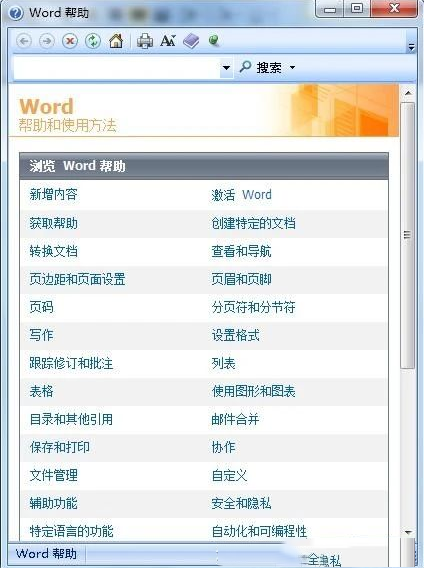
Task: Click the 搜索 search button
Action: 261,67
